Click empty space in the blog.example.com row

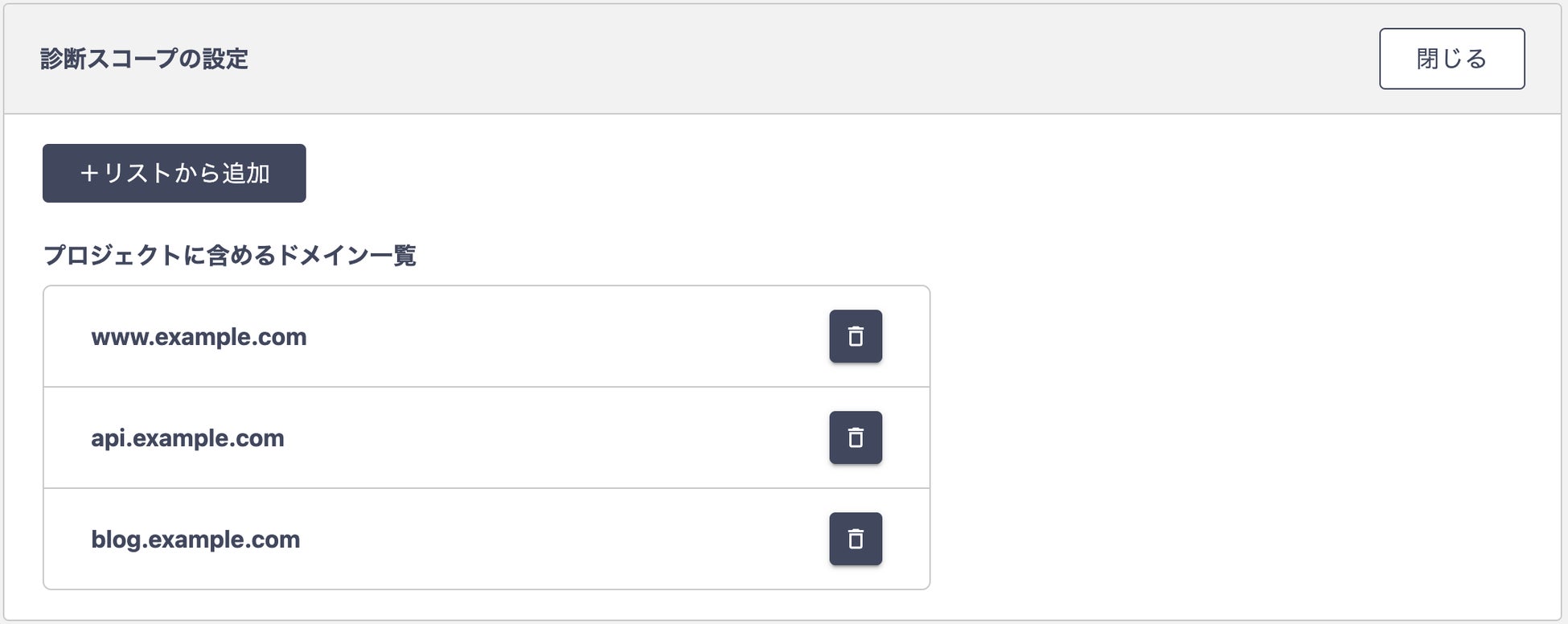coord(563,540)
